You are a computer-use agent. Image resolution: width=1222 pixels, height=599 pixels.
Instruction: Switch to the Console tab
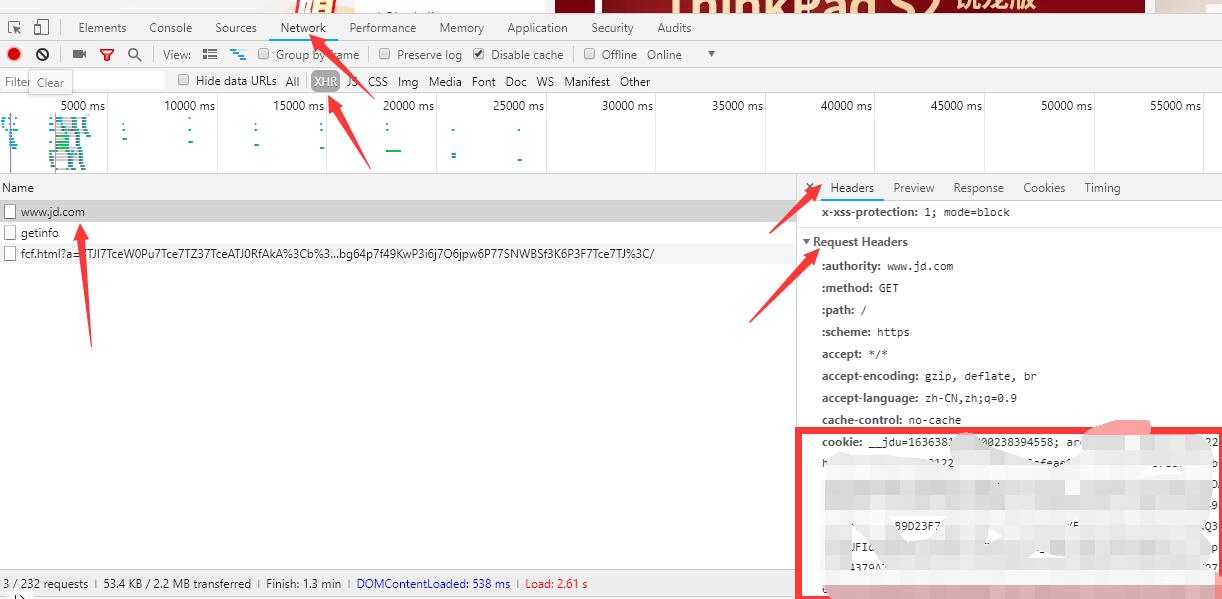tap(170, 28)
